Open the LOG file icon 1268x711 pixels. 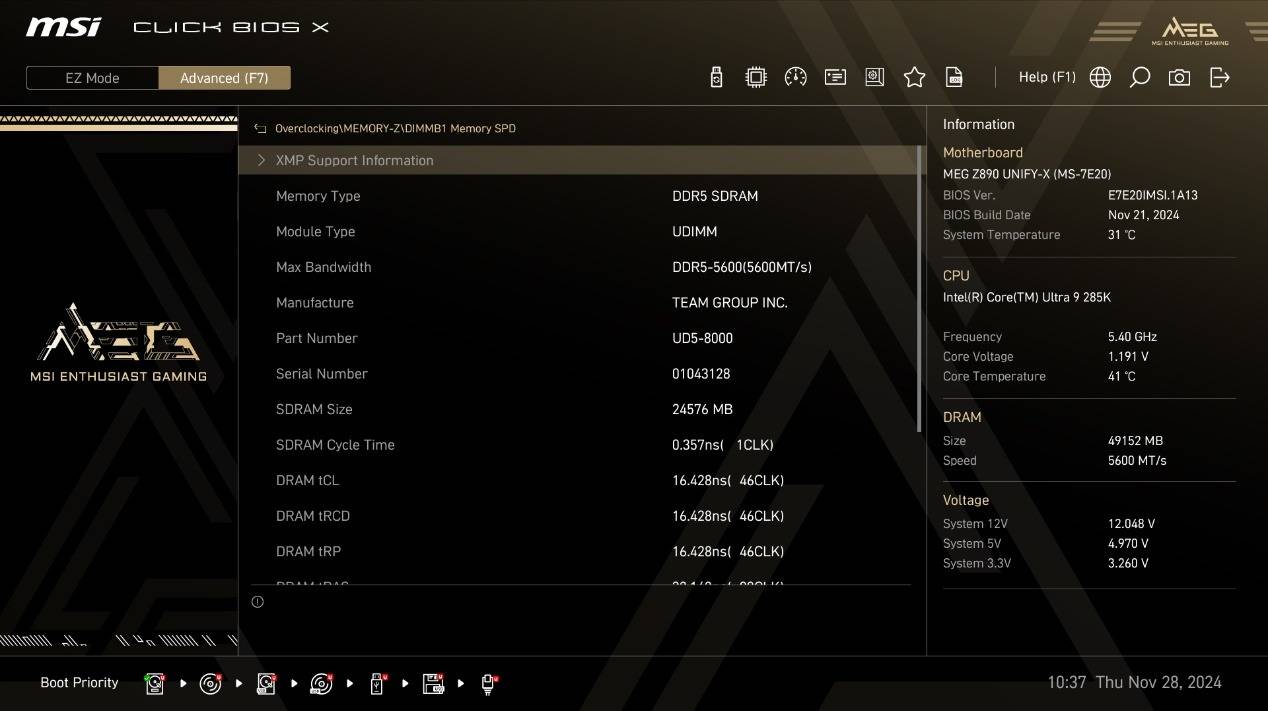954,77
